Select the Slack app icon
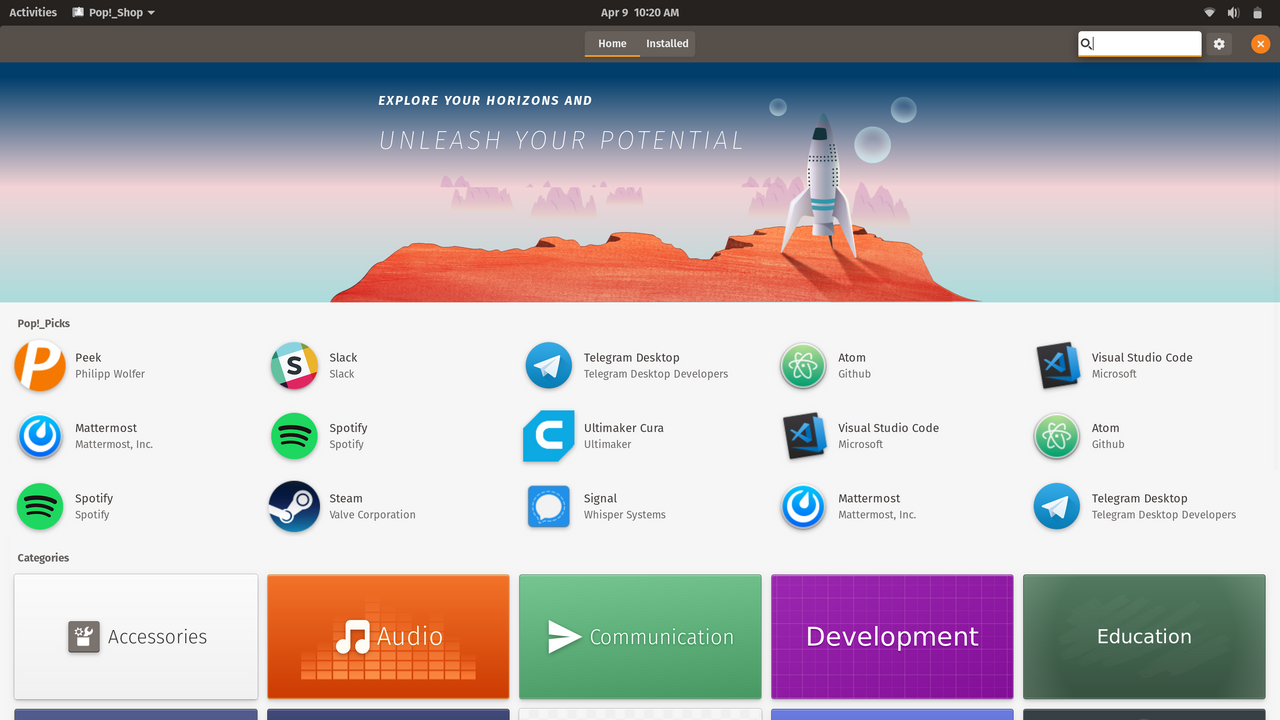Viewport: 1280px width, 720px height. 293,365
